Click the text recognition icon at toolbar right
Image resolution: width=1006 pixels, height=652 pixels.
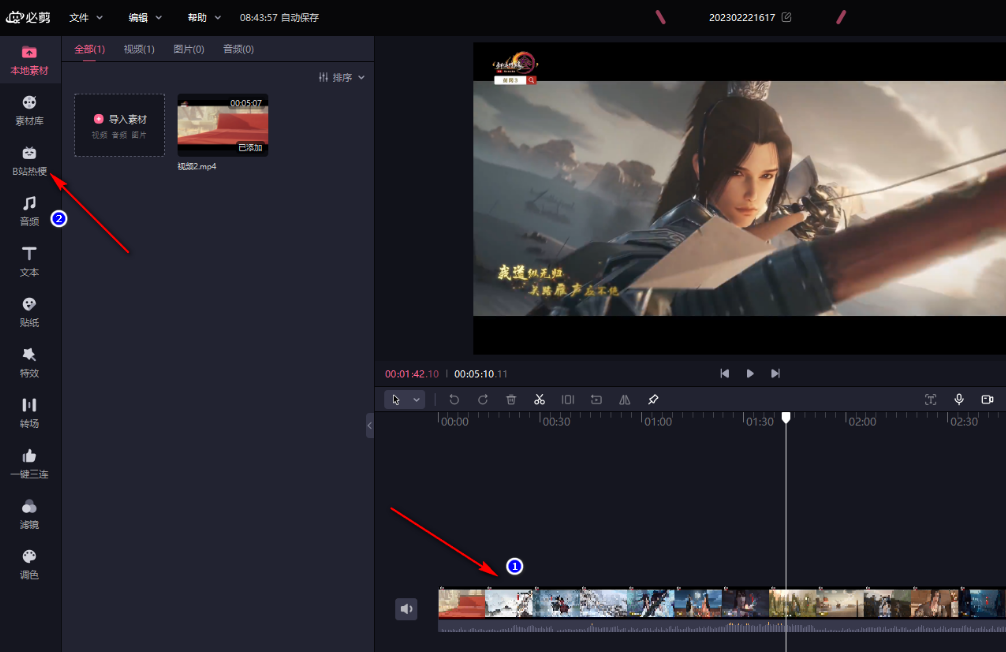[x=930, y=400]
